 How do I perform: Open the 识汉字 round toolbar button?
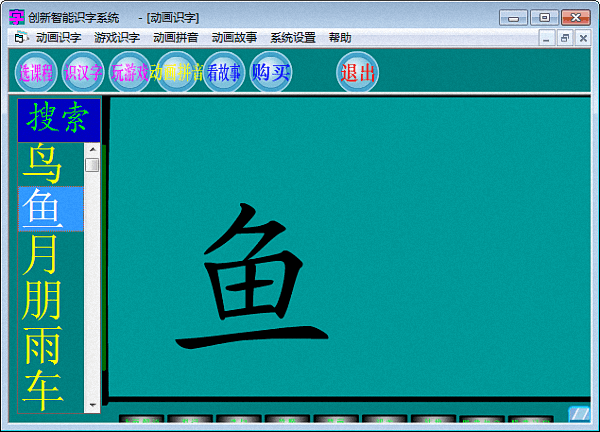click(x=83, y=72)
